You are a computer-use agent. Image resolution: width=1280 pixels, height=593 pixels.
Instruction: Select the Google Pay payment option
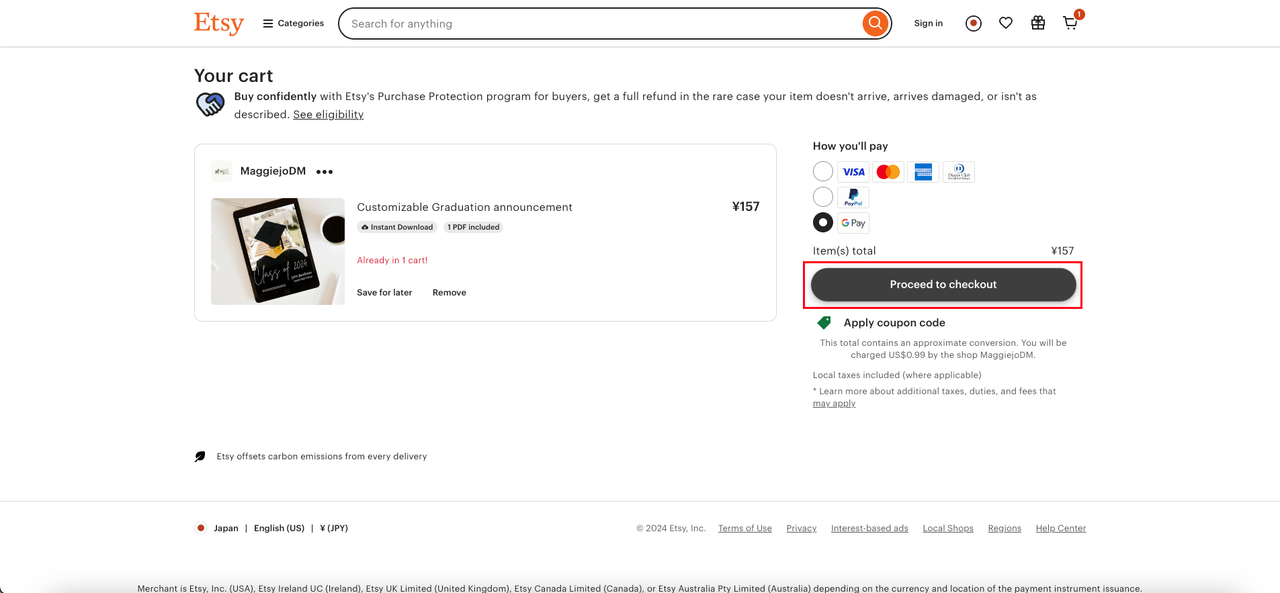click(823, 222)
